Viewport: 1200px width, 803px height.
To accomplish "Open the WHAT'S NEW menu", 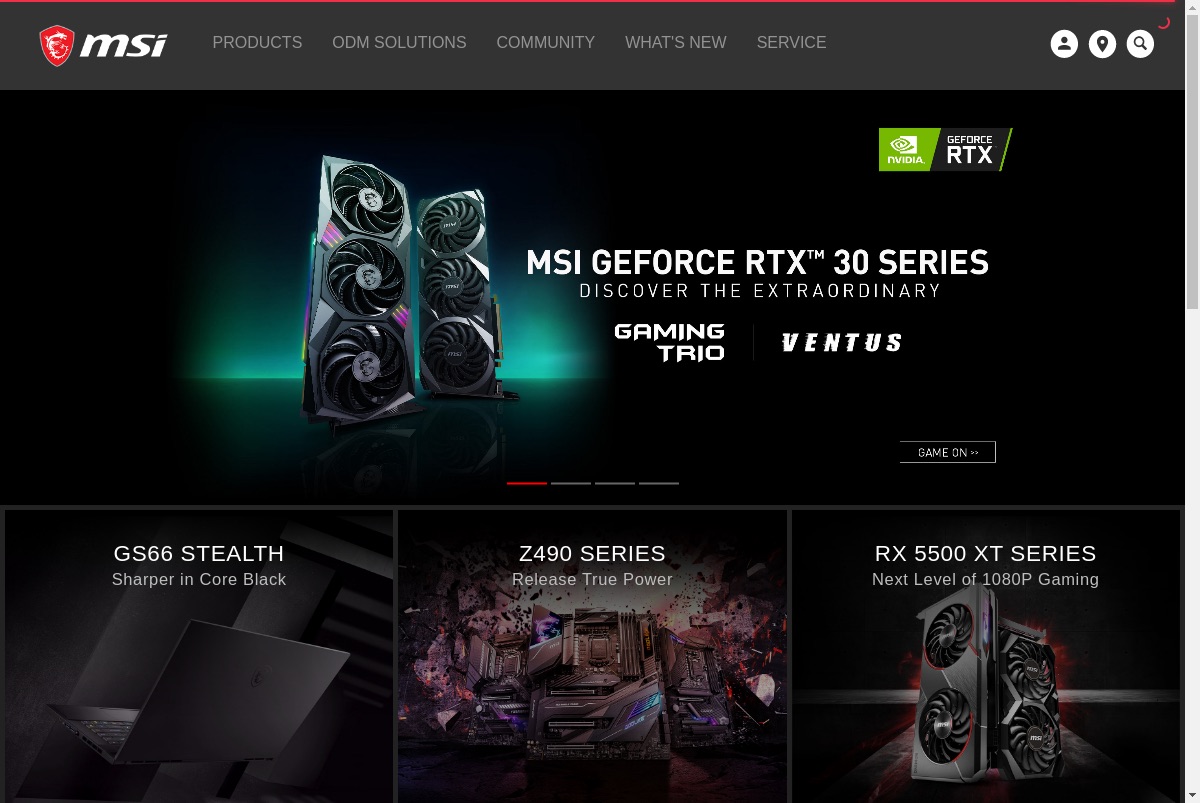I will [676, 43].
